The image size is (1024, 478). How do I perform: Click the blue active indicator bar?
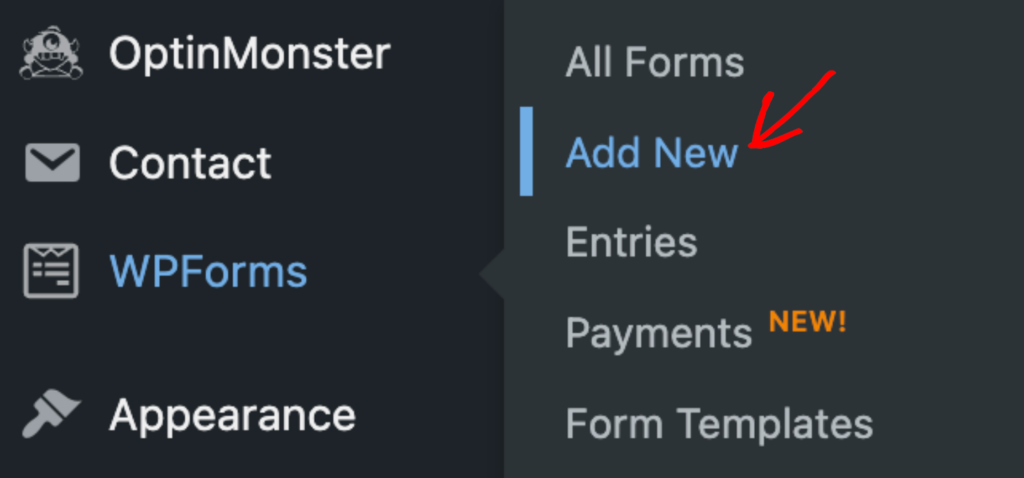pyautogui.click(x=526, y=151)
